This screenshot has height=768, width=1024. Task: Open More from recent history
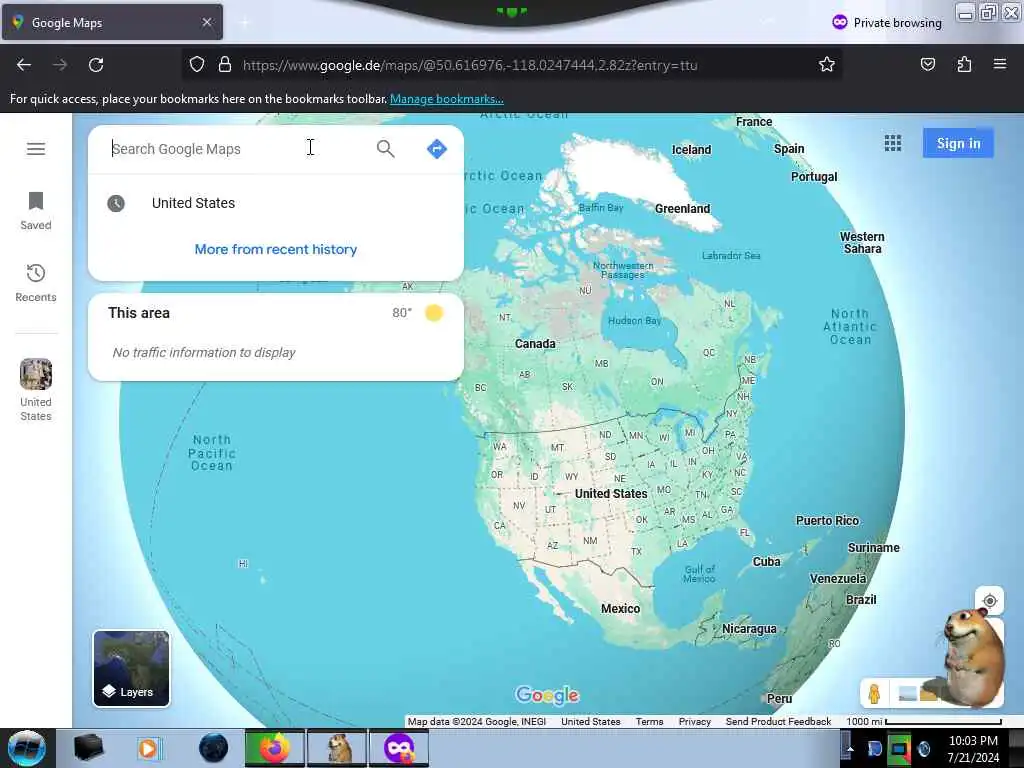276,249
